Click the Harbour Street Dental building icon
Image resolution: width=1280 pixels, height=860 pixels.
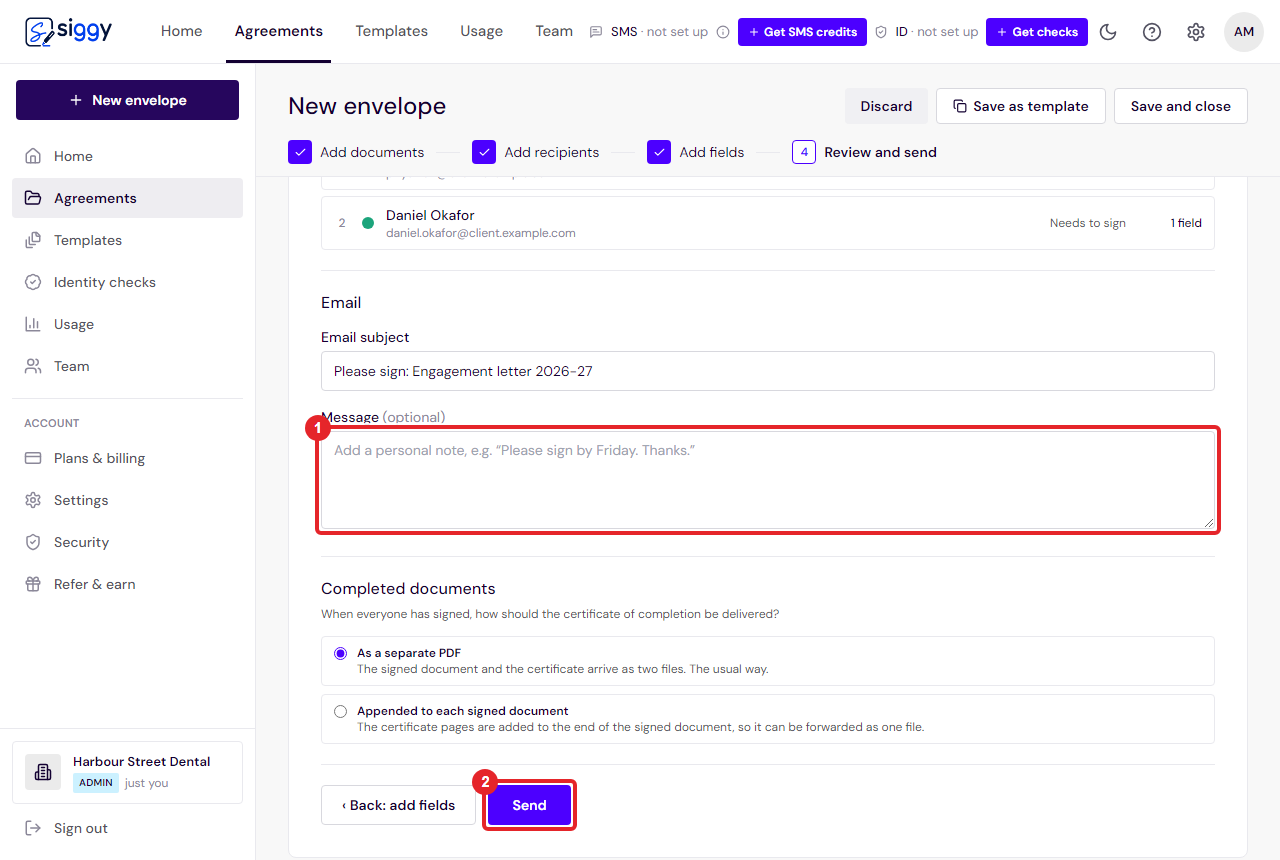(x=43, y=772)
